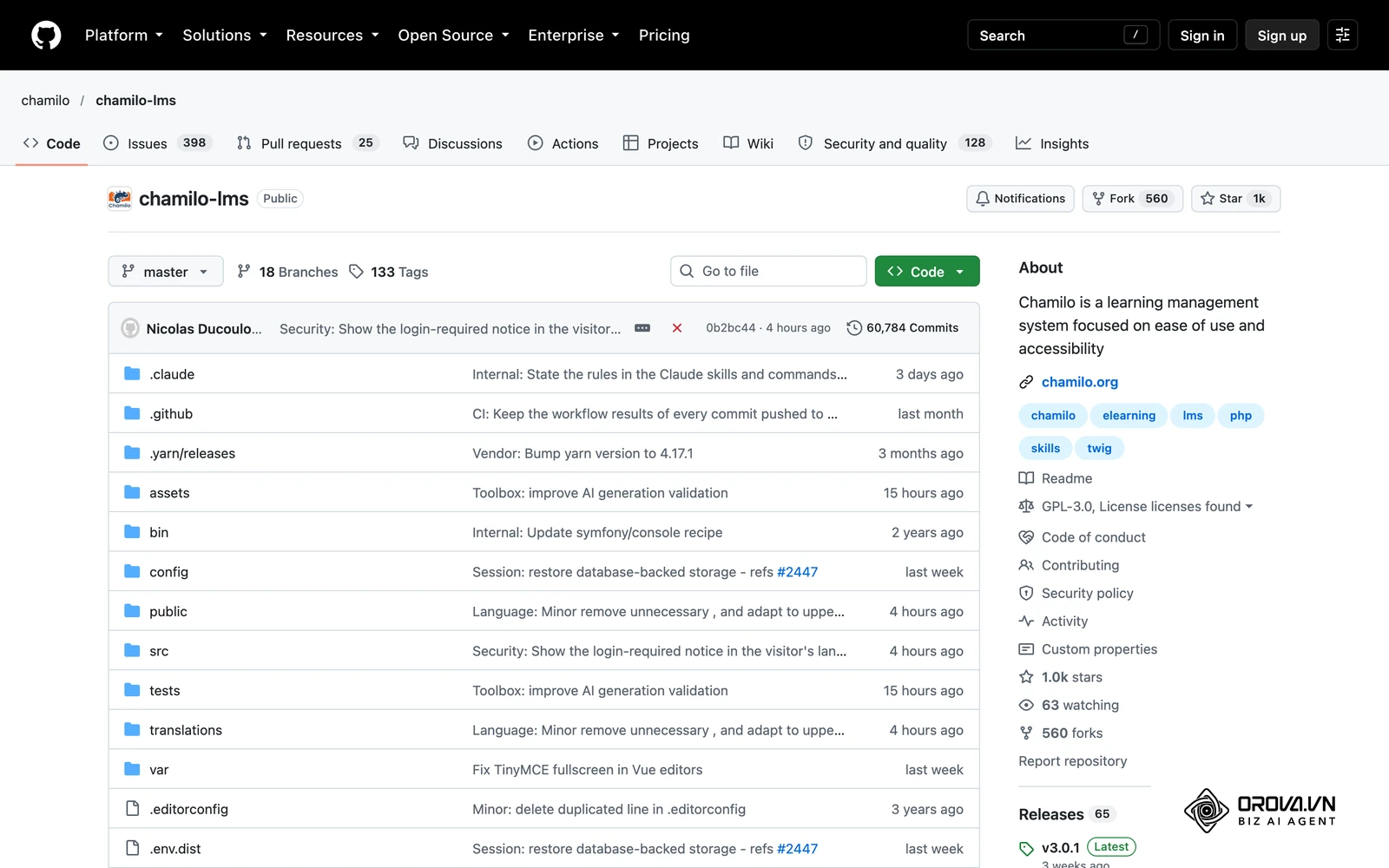1389x868 pixels.
Task: Open the global navigation settings icon
Action: [1342, 36]
